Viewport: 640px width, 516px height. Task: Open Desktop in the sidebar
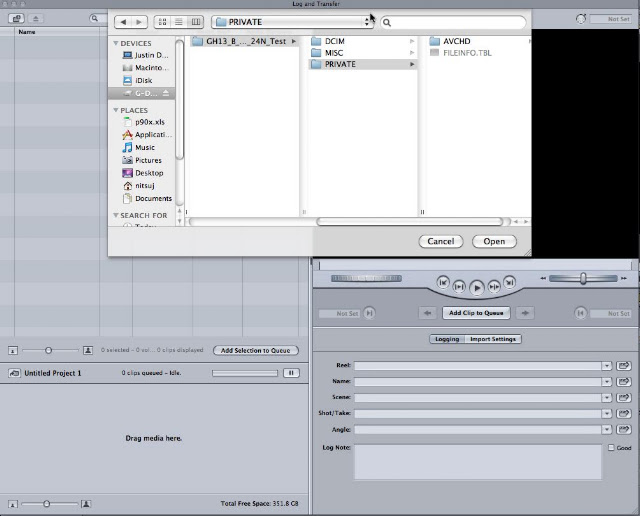[143, 173]
